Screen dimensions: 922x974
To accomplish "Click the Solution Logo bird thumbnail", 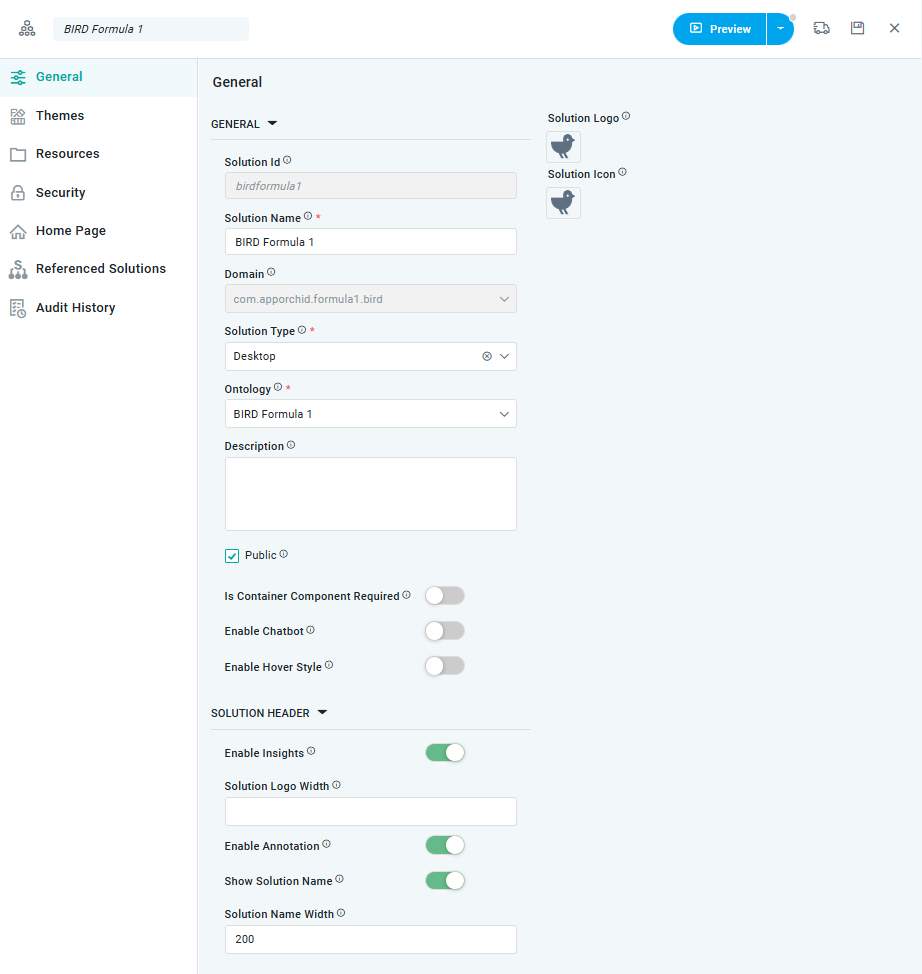I will [x=564, y=147].
